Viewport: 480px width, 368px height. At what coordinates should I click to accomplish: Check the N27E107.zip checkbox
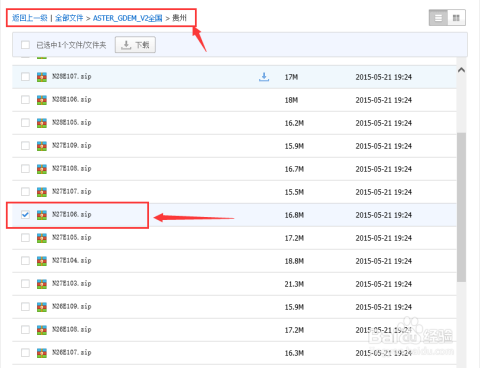(x=25, y=192)
